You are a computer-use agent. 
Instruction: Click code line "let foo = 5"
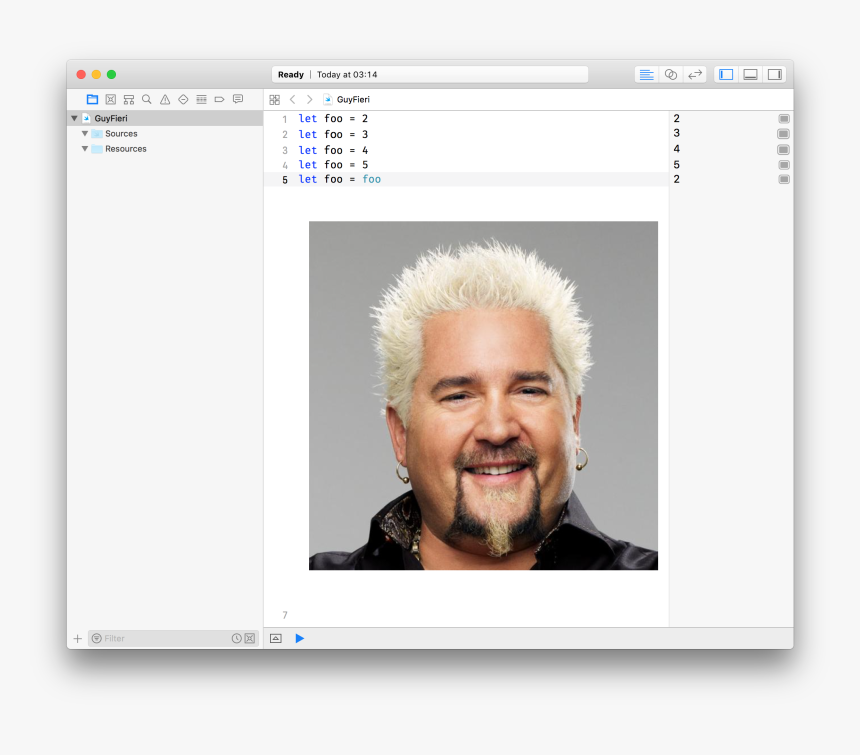[333, 165]
